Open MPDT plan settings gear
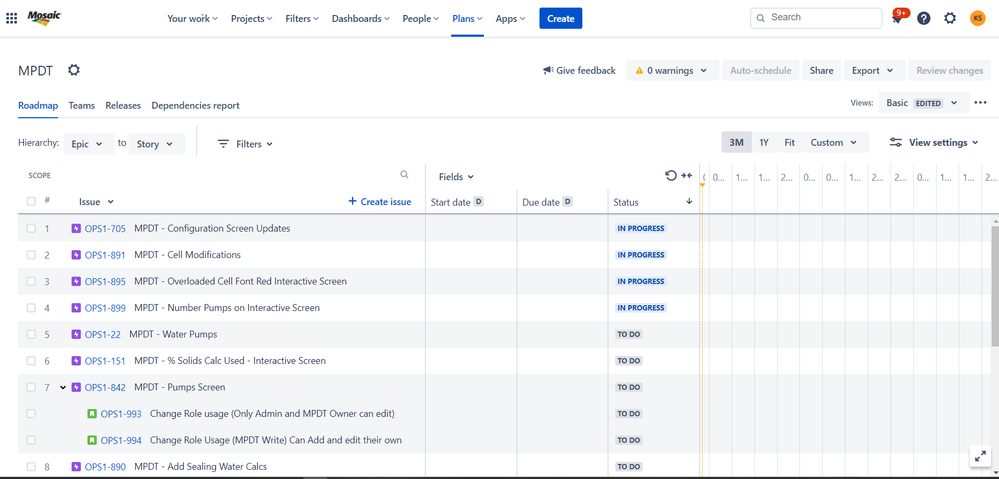The image size is (999, 479). point(74,70)
